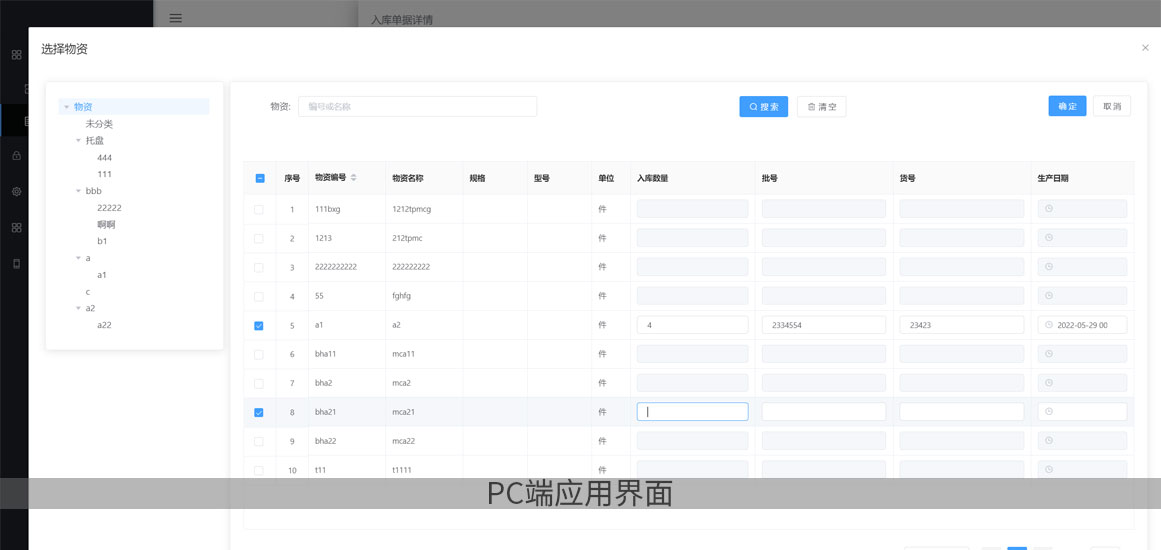Open the gear settings icon in sidebar

(16, 191)
